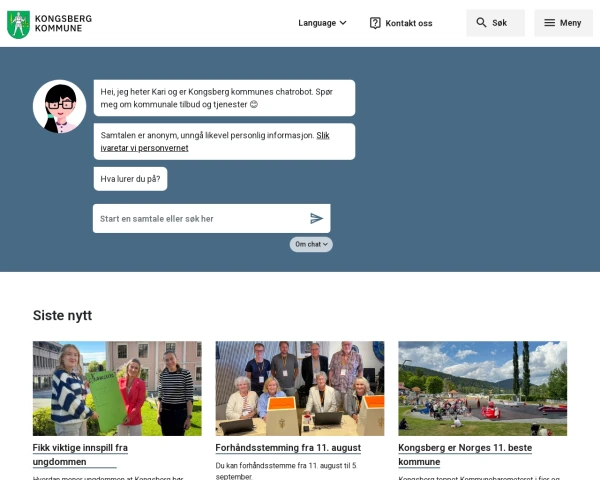
Task: Click the Kongsberg Kommune coat of arms logo
Action: pyautogui.click(x=18, y=24)
